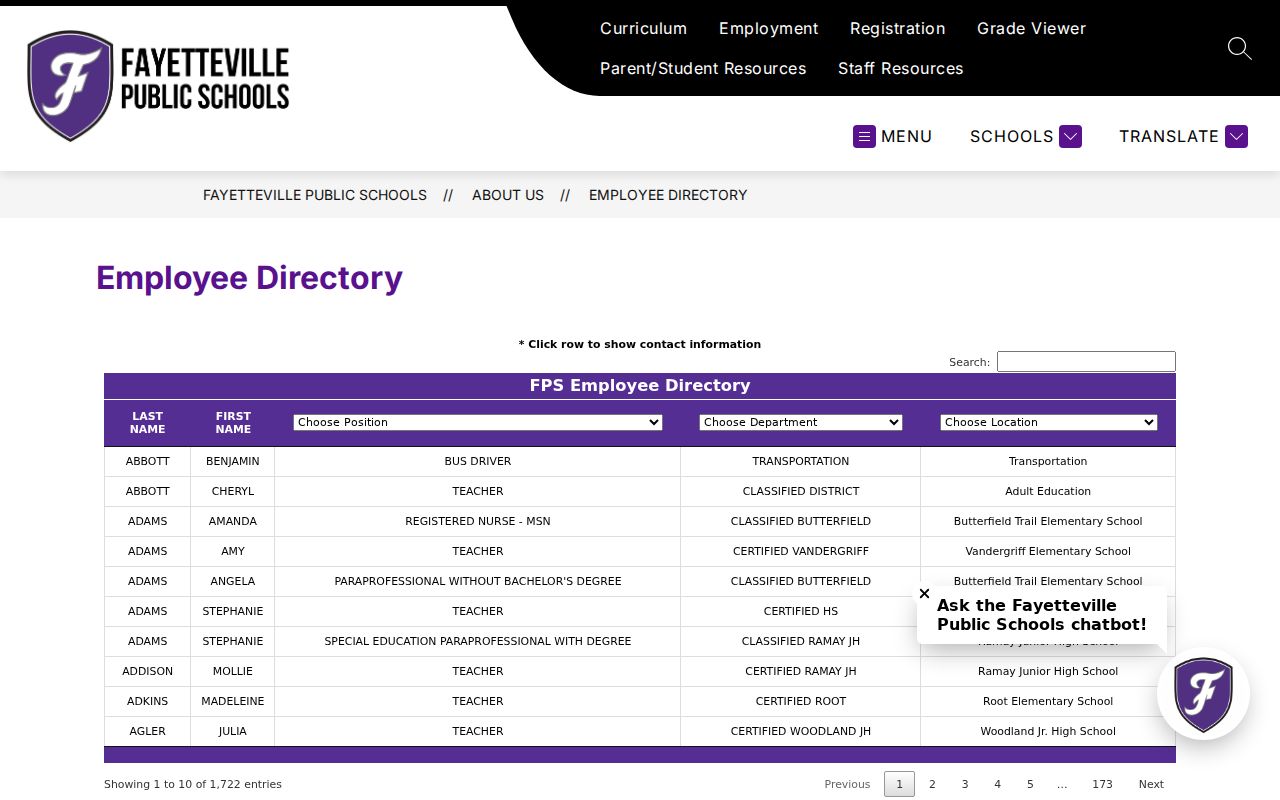Click MADELEINE first name cell
This screenshot has height=800, width=1280.
233,701
